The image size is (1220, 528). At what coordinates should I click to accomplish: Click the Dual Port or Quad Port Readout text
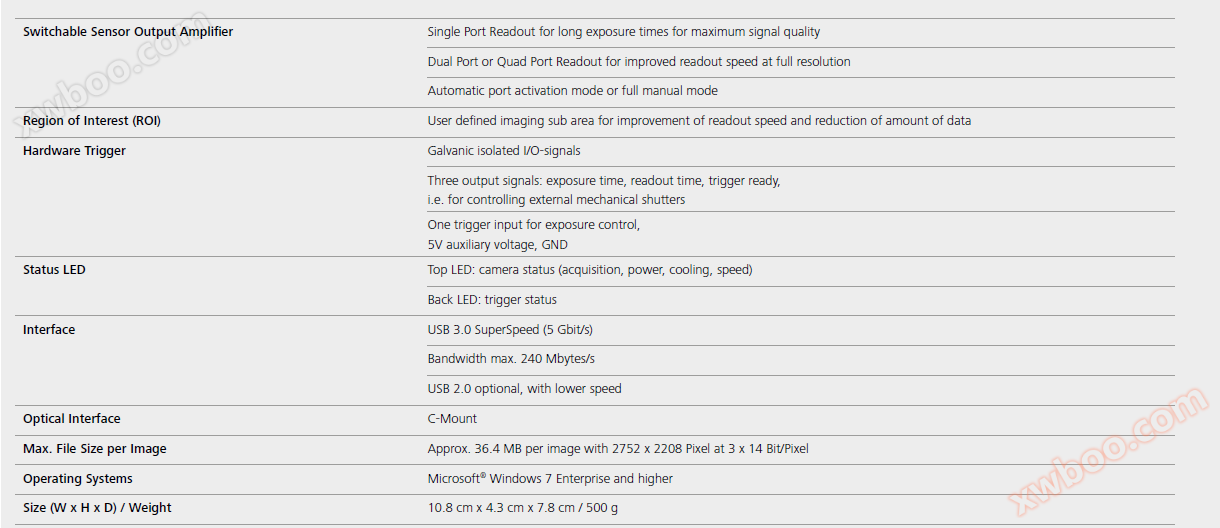tap(639, 62)
